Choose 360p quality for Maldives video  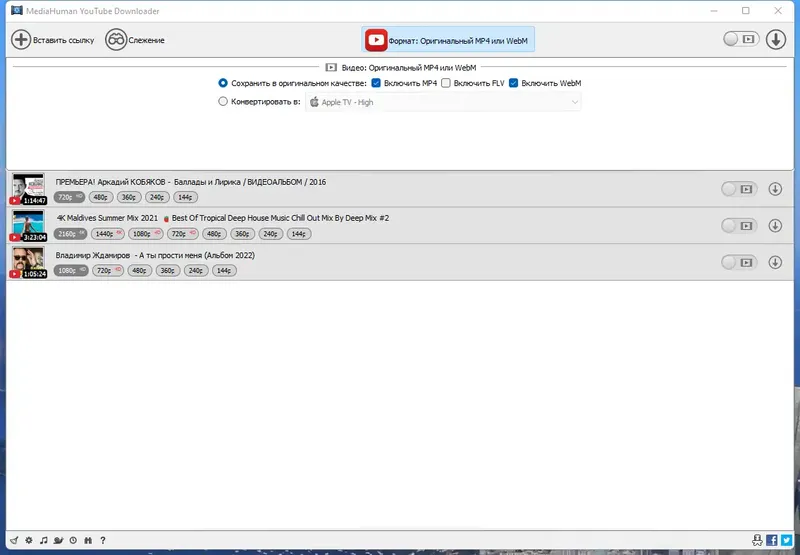coord(242,234)
